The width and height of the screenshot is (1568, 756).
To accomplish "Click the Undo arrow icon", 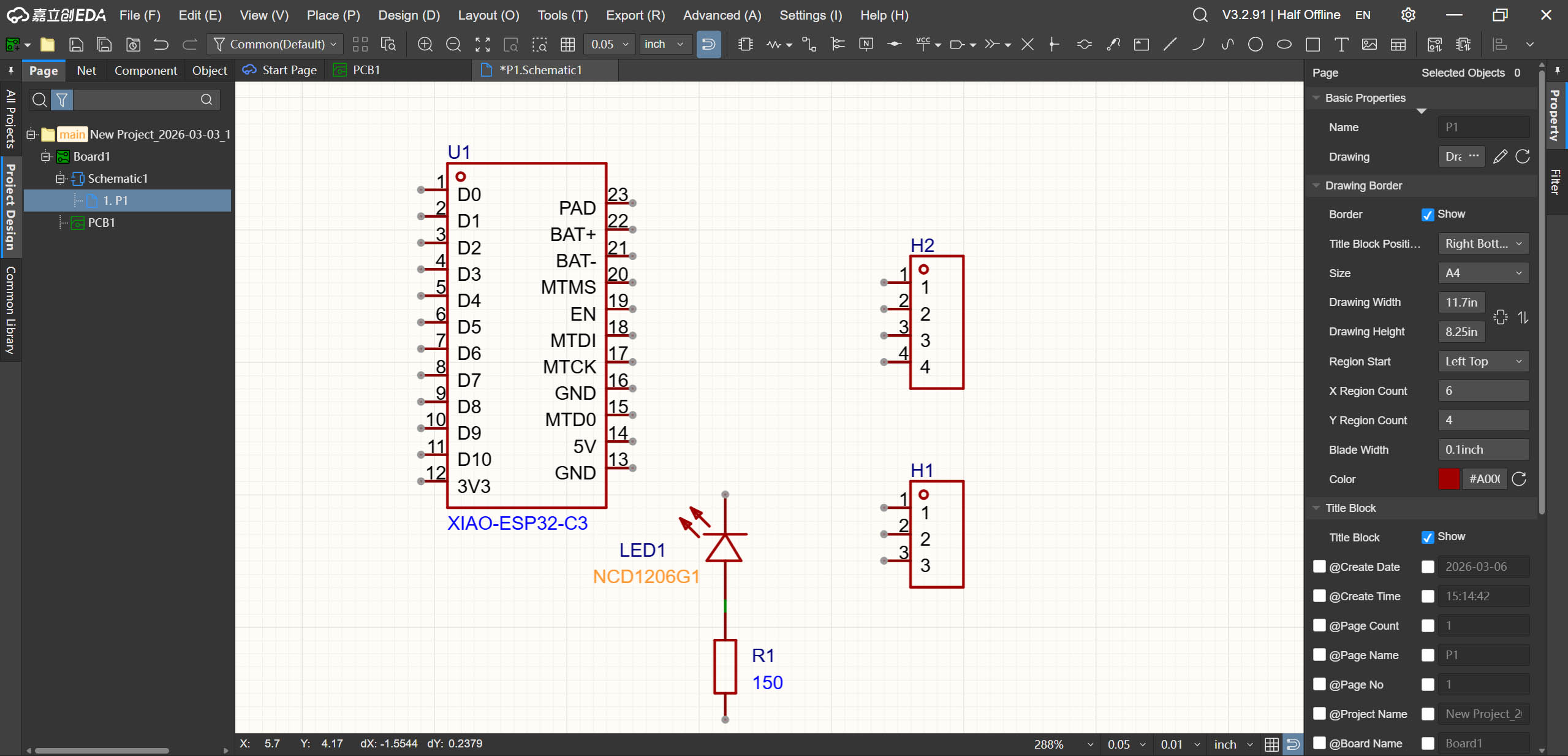I will click(161, 44).
